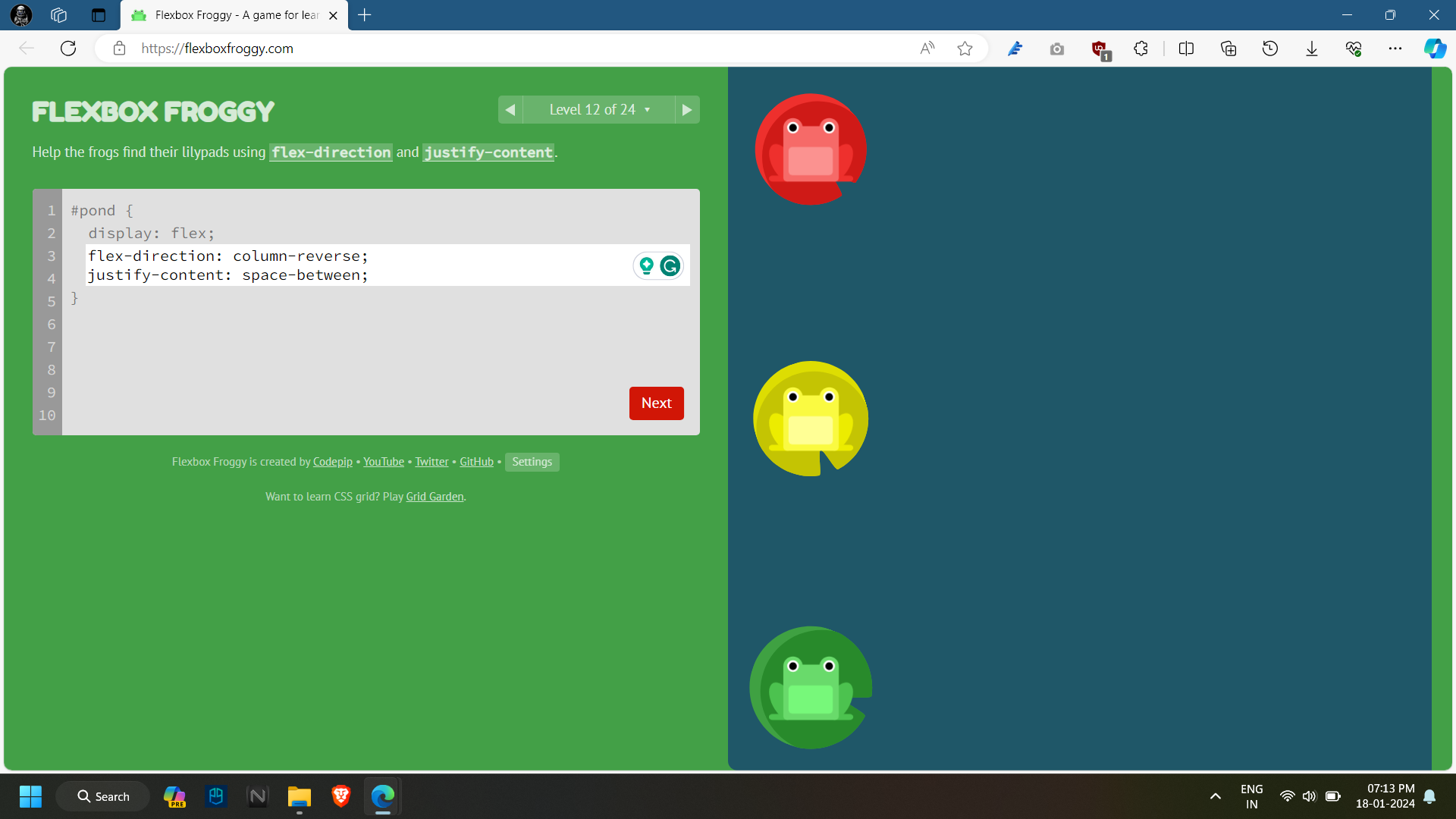Toggle split screen view in the toolbar
Screen dimensions: 1456x819
pyautogui.click(x=1186, y=49)
